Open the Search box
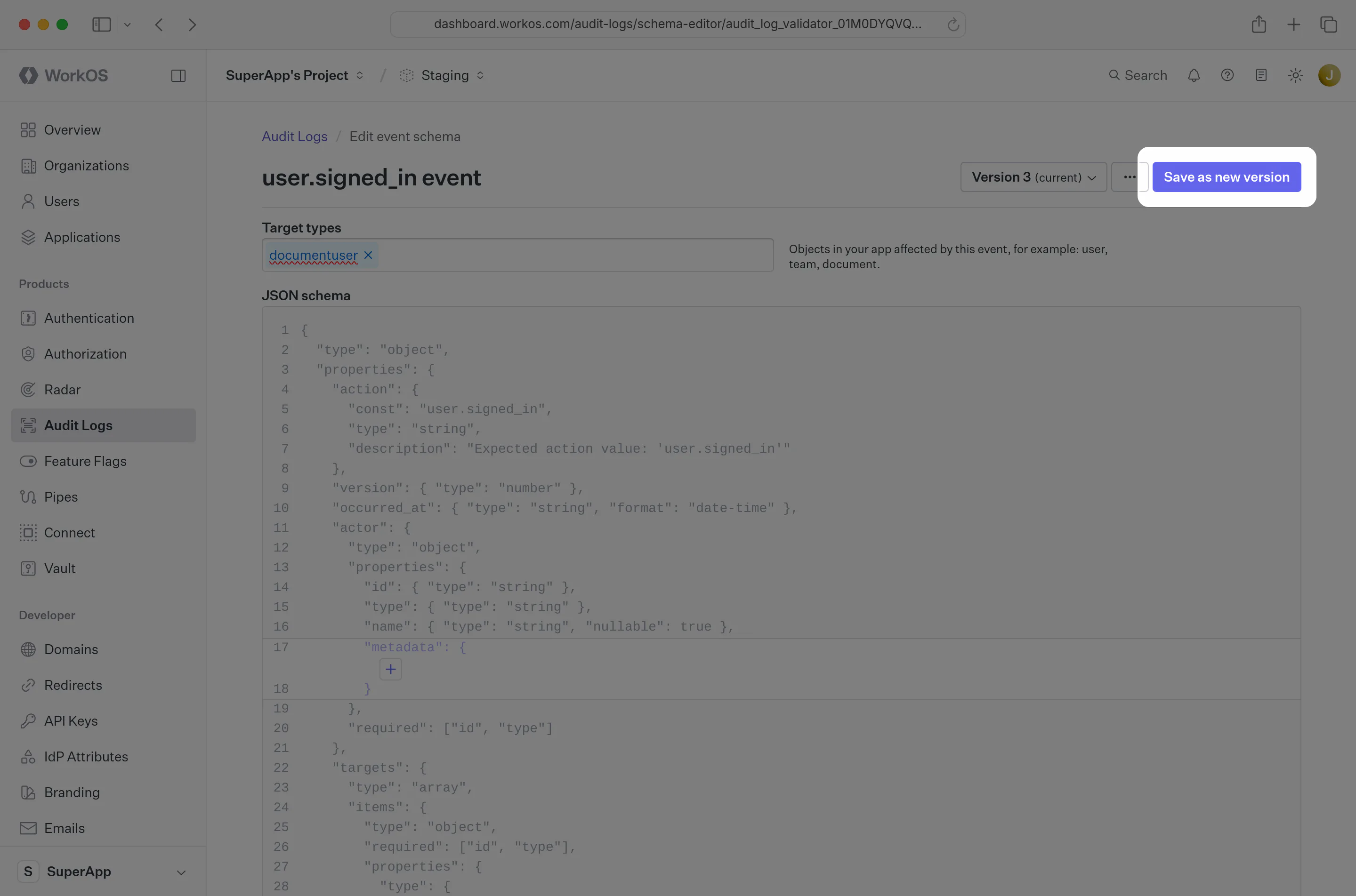Viewport: 1356px width, 896px height. point(1138,75)
